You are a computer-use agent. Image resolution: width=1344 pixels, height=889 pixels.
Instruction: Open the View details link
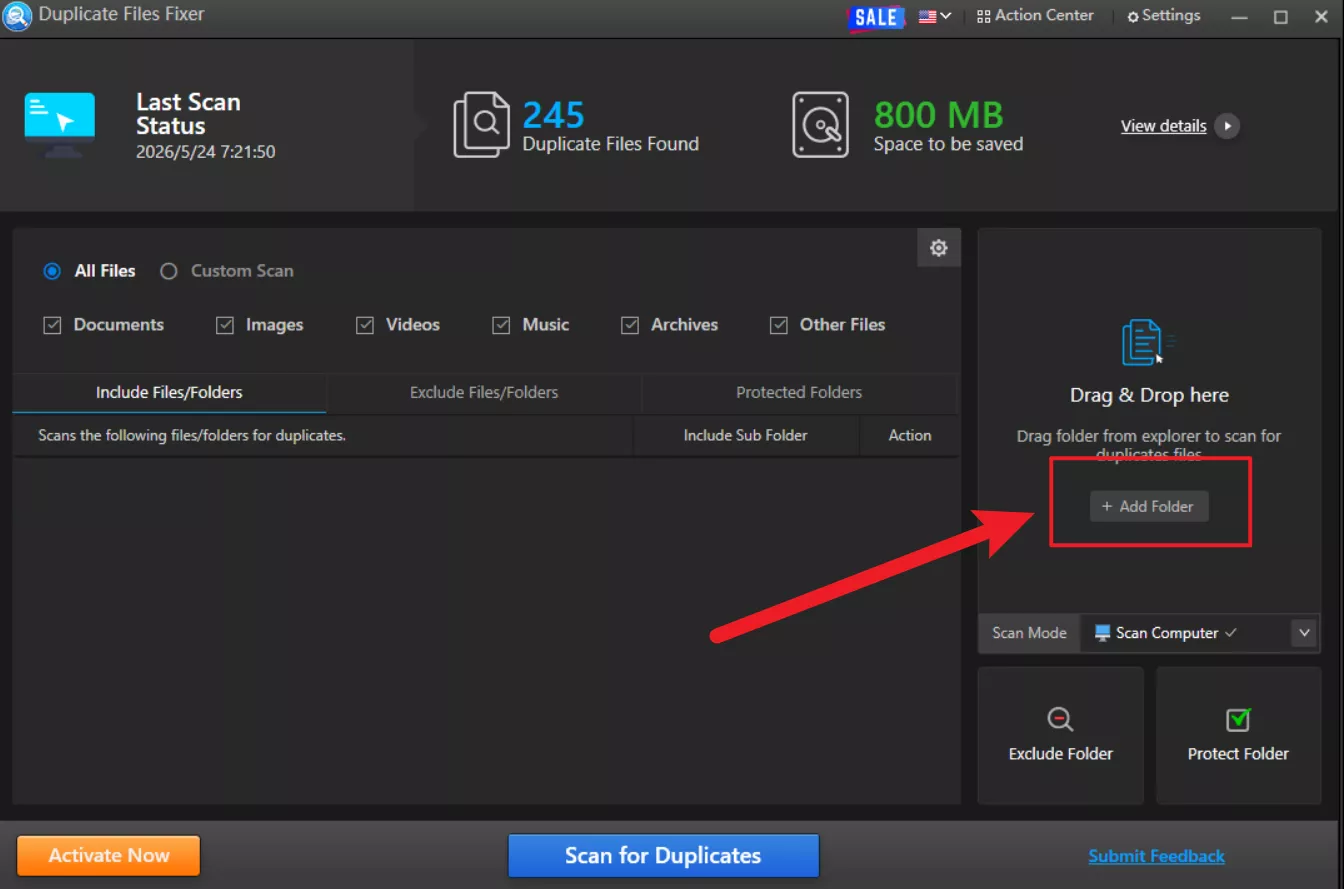(1163, 126)
